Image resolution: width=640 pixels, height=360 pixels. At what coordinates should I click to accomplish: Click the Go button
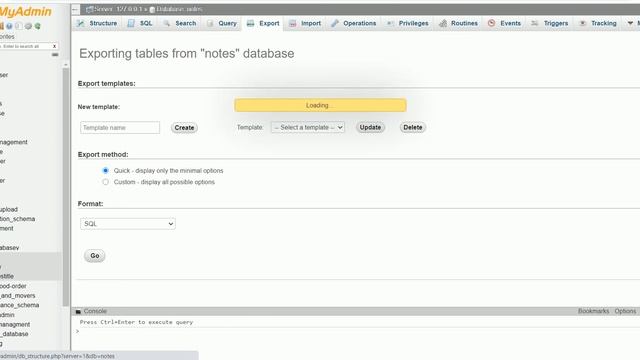pyautogui.click(x=95, y=256)
